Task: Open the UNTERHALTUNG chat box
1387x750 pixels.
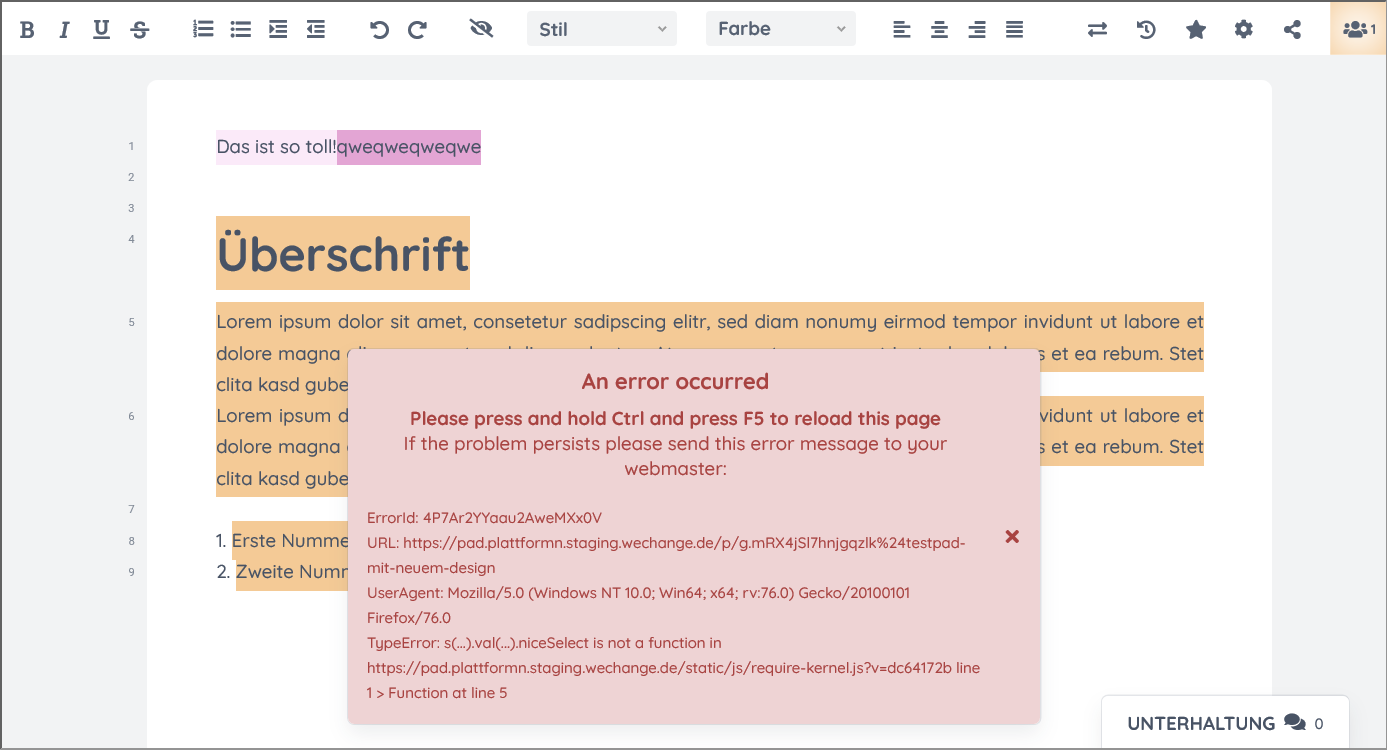Action: point(1225,723)
